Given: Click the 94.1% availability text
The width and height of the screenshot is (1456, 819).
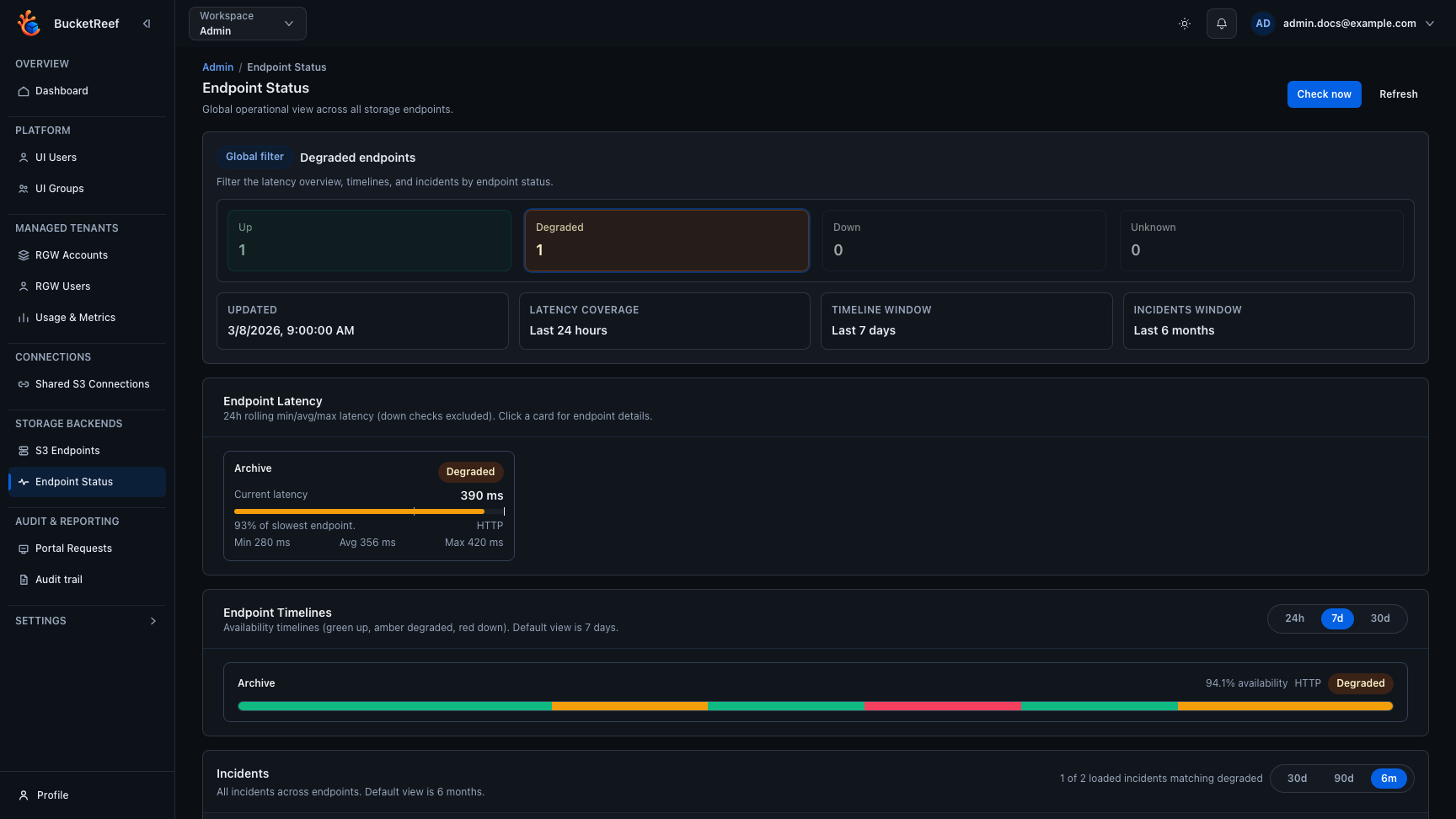Looking at the screenshot, I should tap(1246, 683).
